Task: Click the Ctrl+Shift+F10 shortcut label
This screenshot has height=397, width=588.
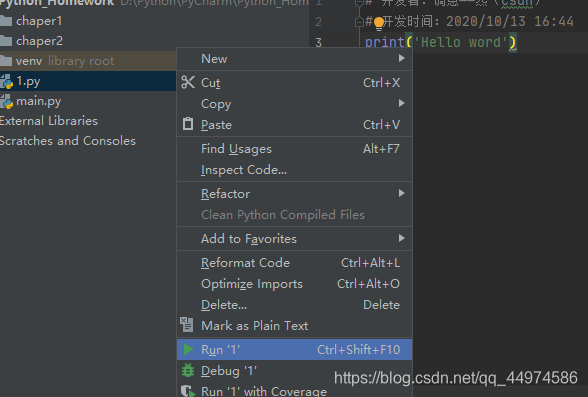Action: [x=359, y=349]
